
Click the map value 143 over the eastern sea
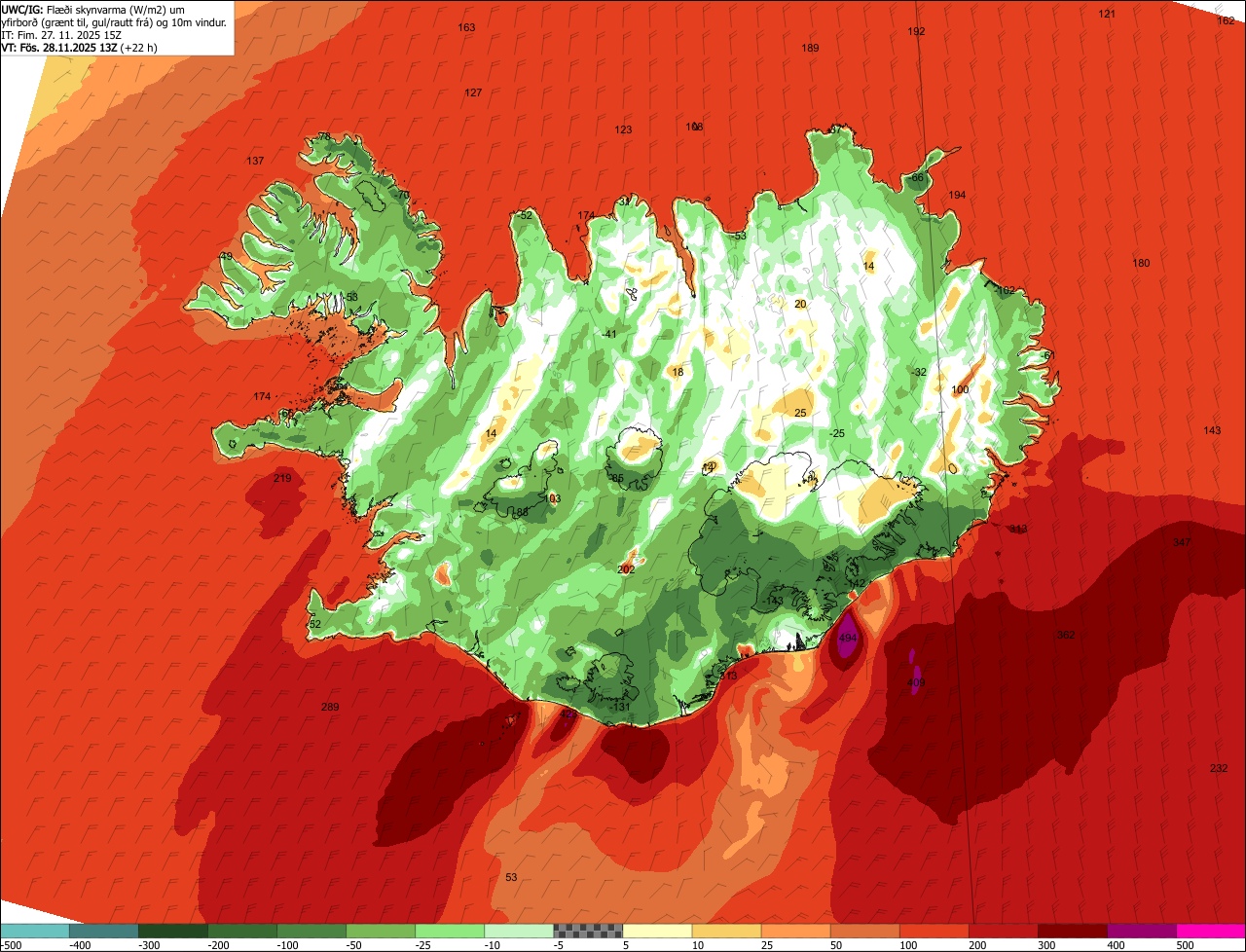click(x=1212, y=430)
